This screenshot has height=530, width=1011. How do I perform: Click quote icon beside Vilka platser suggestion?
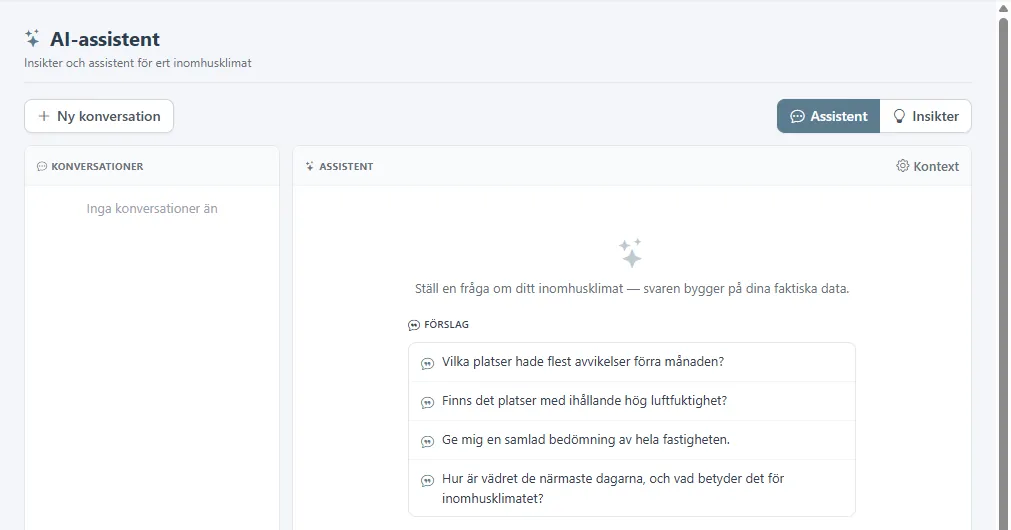click(x=427, y=364)
